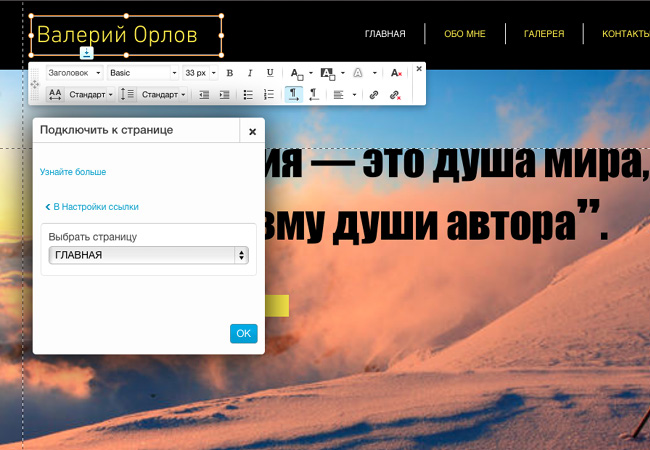
Task: Confirm the dialog with the OK button
Action: (244, 333)
